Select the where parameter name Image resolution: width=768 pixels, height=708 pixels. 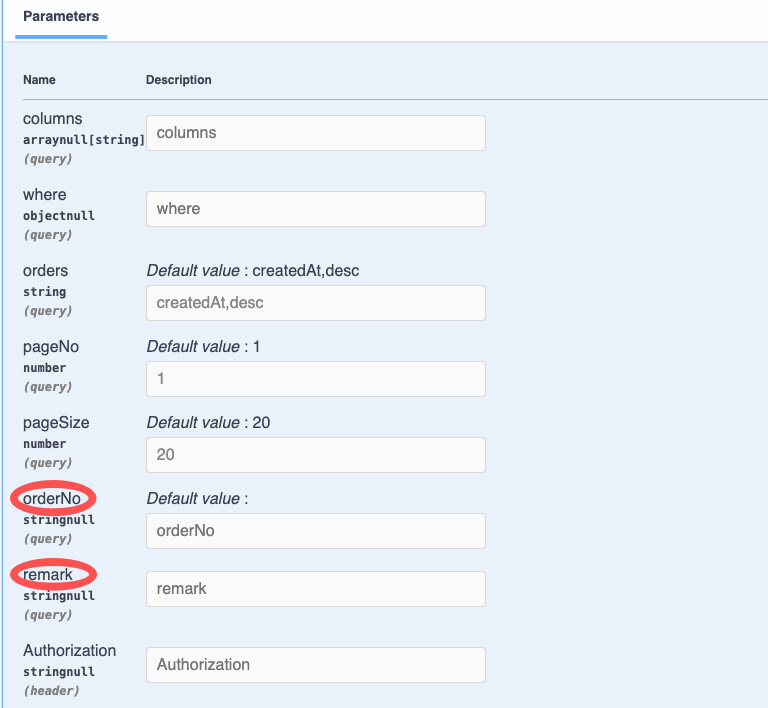pos(44,195)
